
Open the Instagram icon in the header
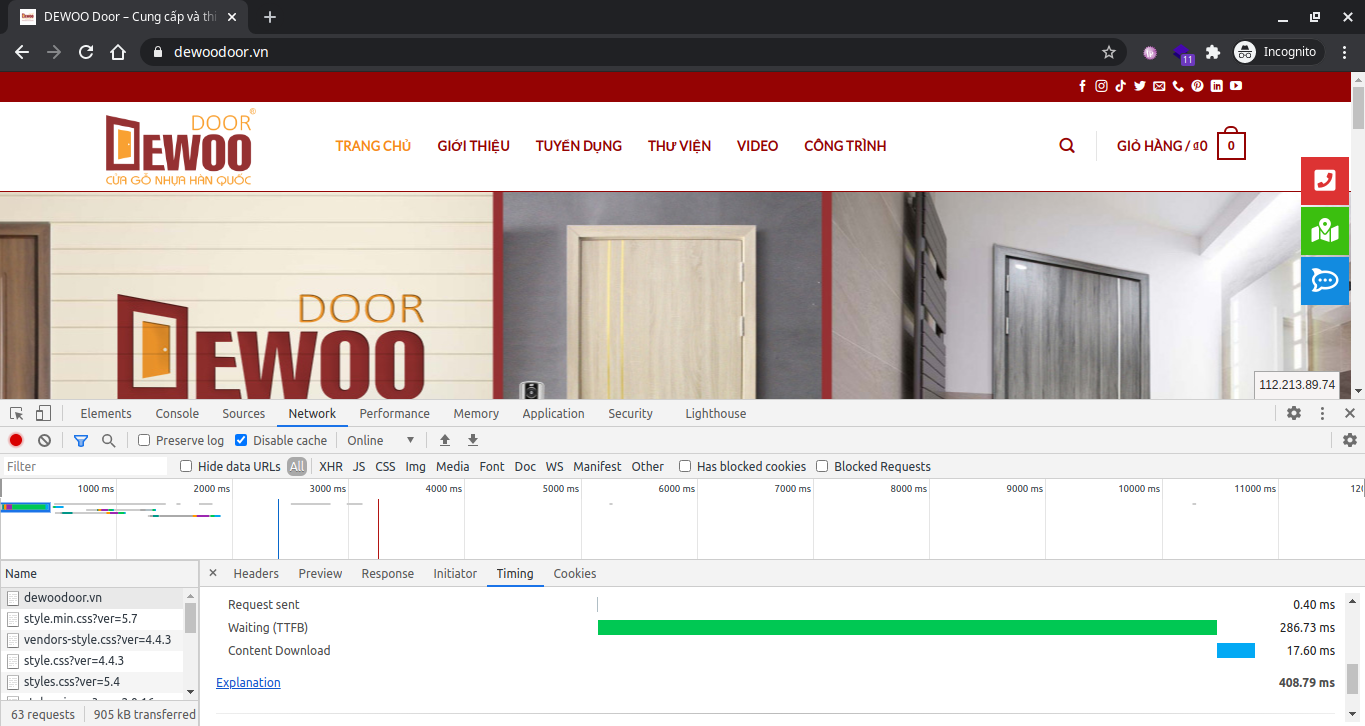(1101, 86)
